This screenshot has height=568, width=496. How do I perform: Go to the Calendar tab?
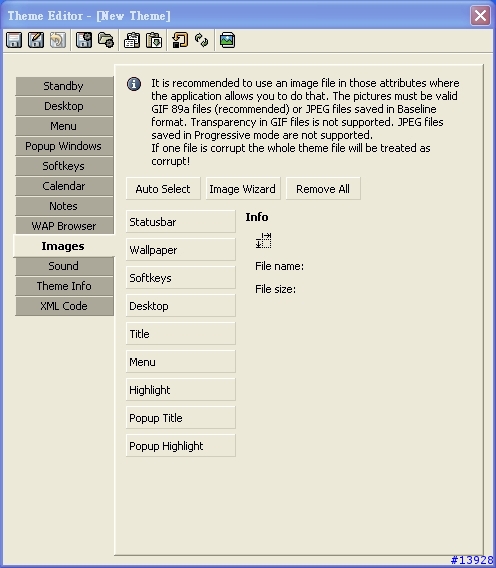pyautogui.click(x=64, y=186)
